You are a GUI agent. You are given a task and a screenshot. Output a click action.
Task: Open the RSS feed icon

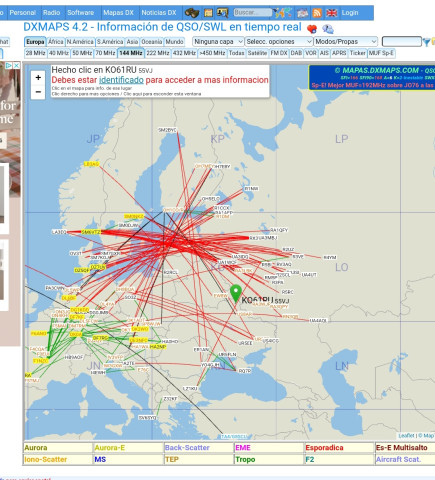[x=317, y=13]
